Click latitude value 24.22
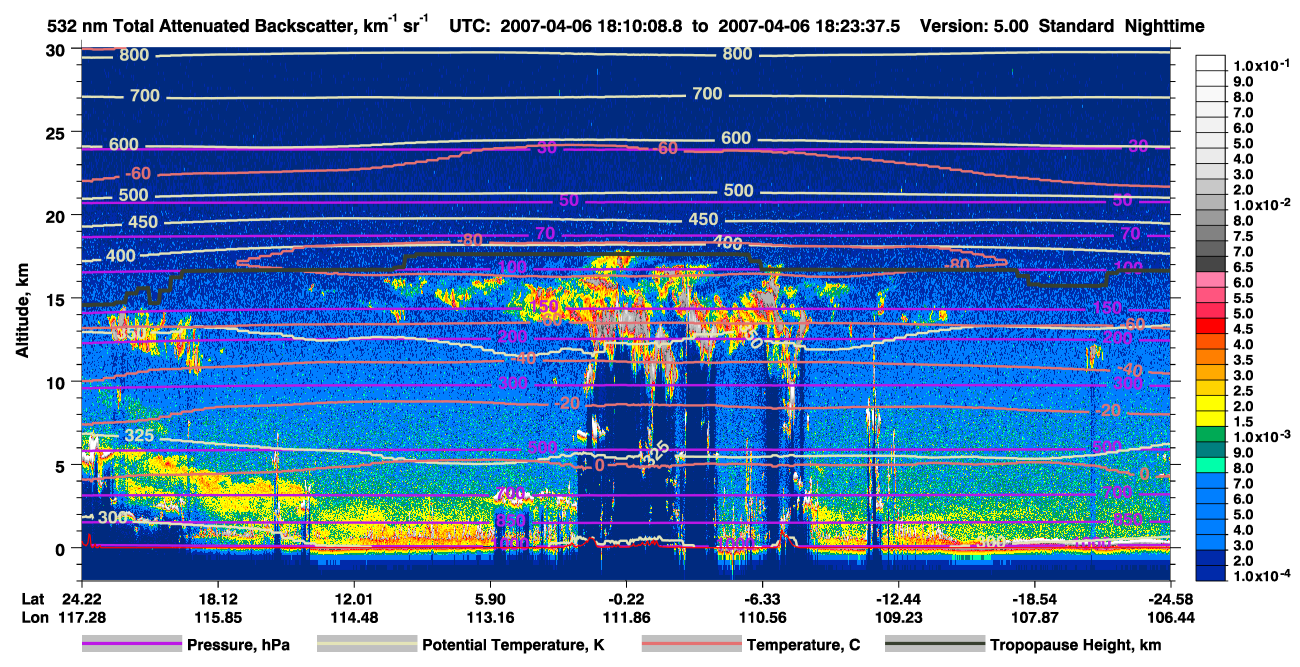 point(81,598)
